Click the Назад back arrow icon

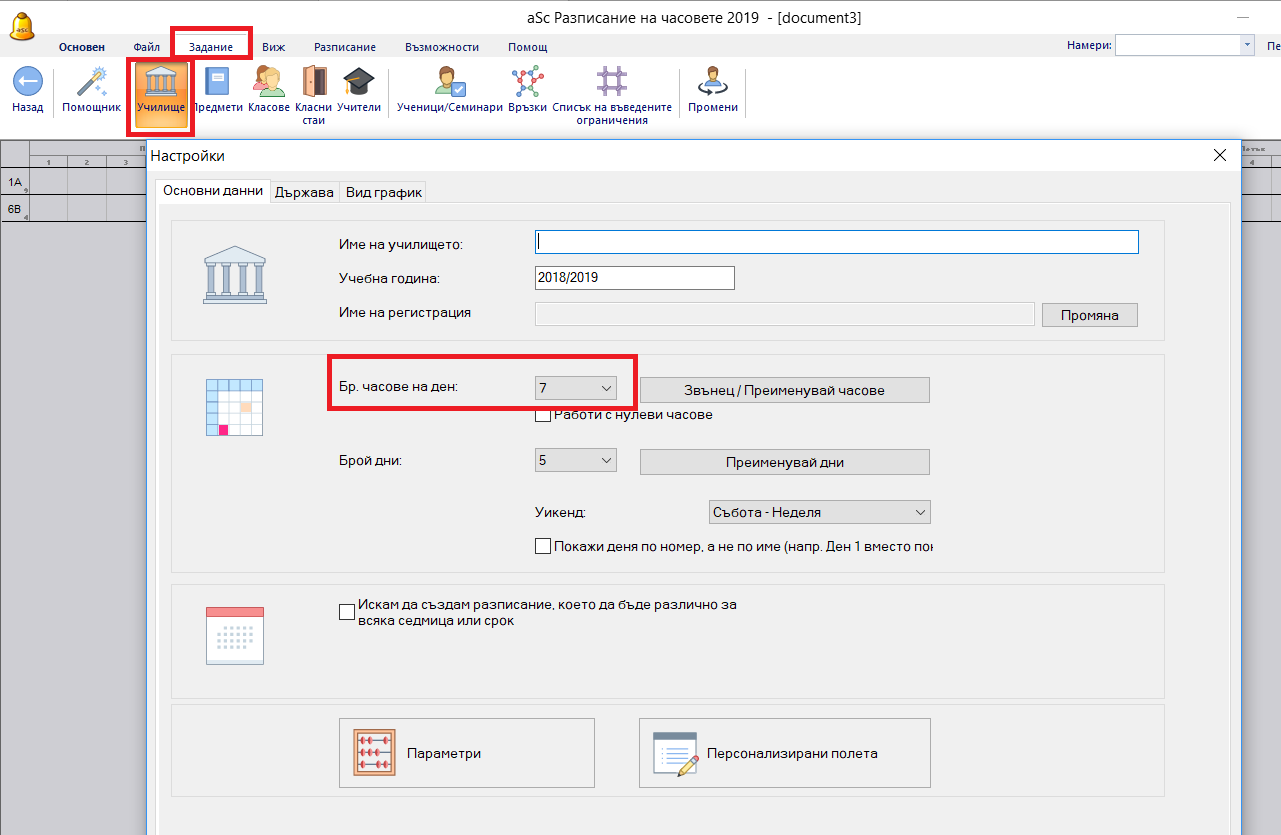27,82
